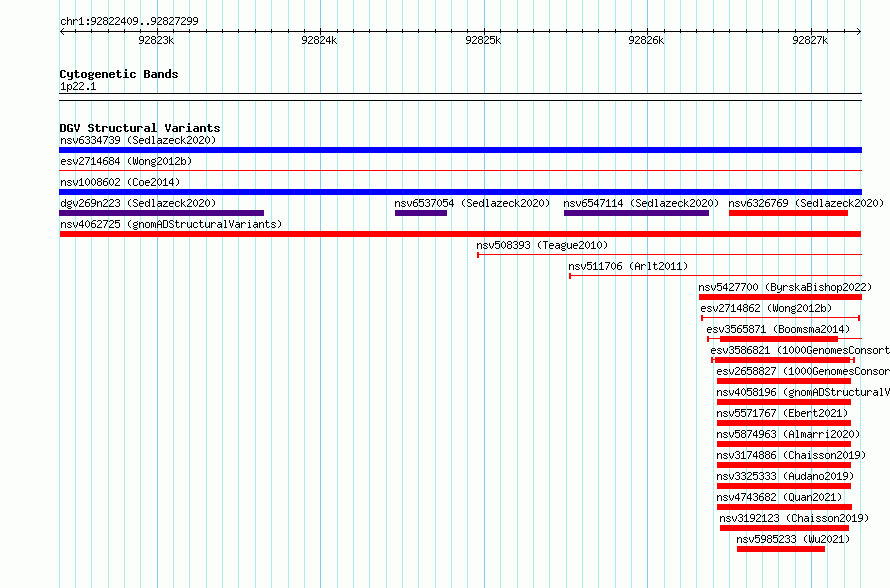Select the 1p22.1 cytogenetic band label
This screenshot has width=890, height=588.
[78, 86]
